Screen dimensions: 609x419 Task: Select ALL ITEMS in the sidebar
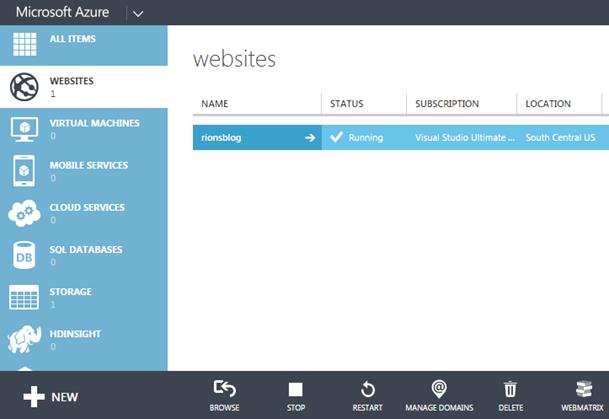pyautogui.click(x=73, y=39)
